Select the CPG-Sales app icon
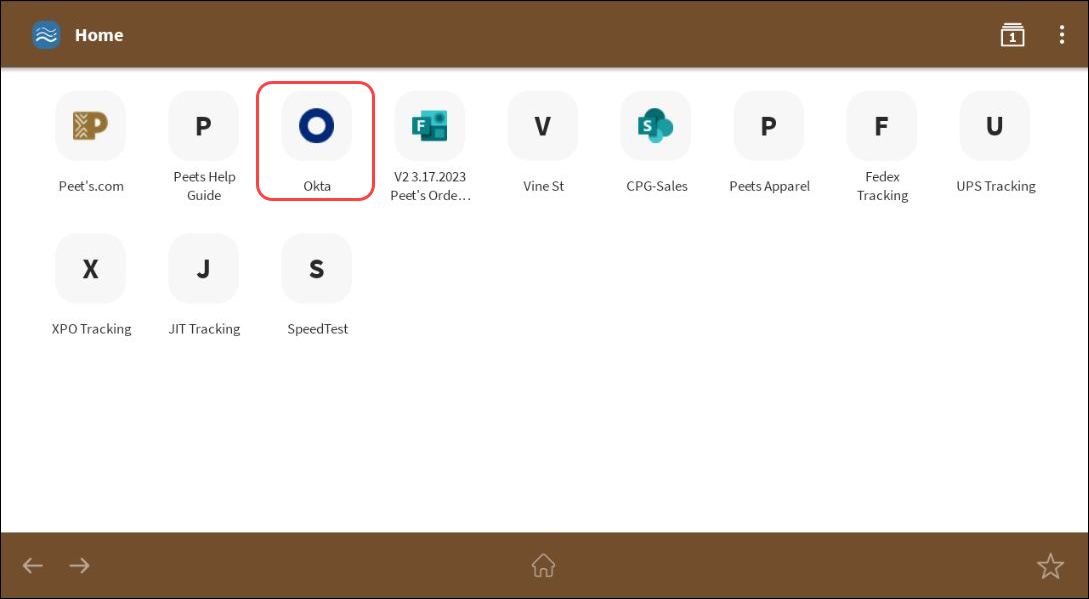Viewport: 1089px width, 599px height. (x=655, y=126)
